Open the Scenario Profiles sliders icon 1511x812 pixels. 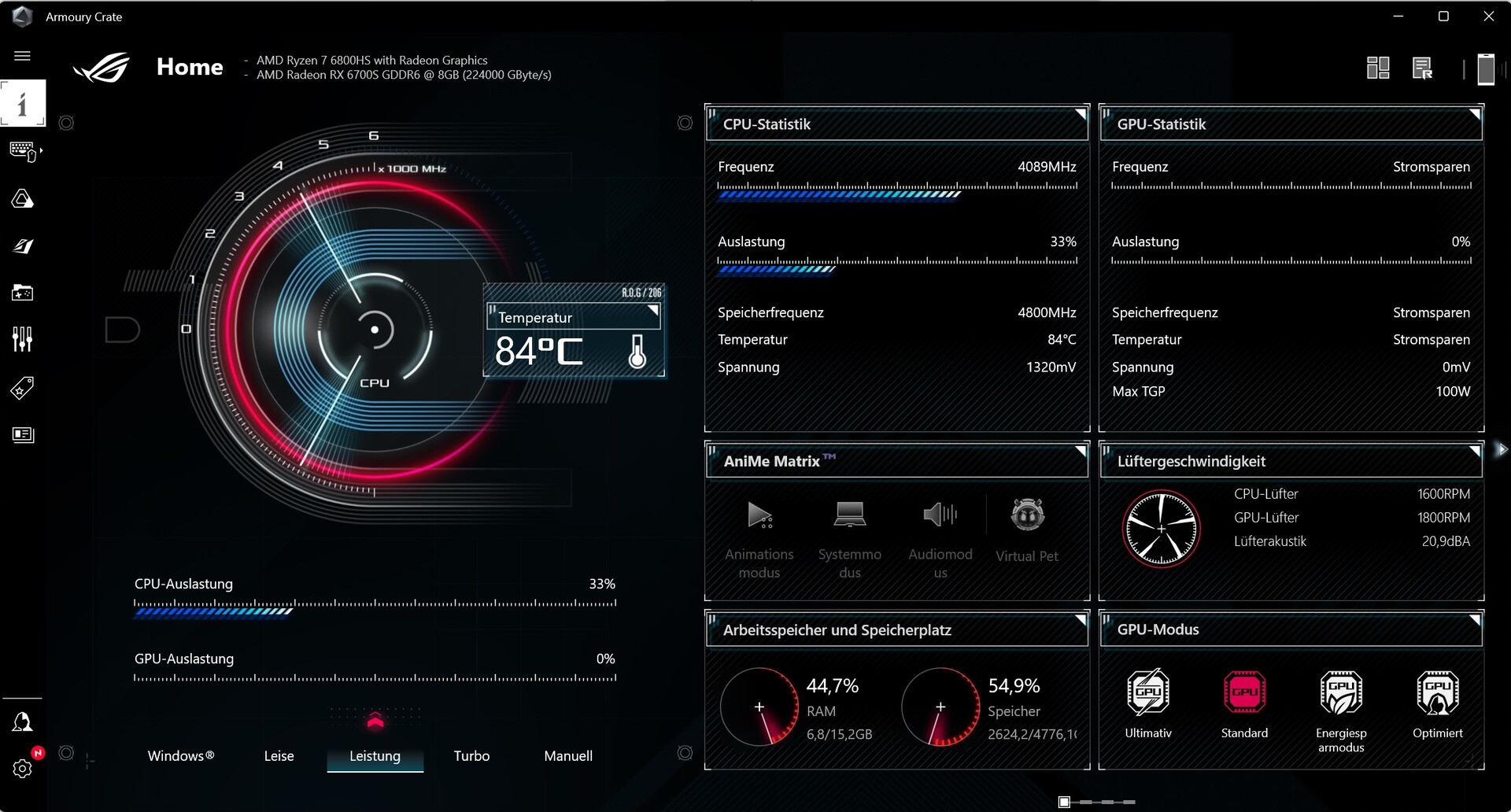(22, 339)
